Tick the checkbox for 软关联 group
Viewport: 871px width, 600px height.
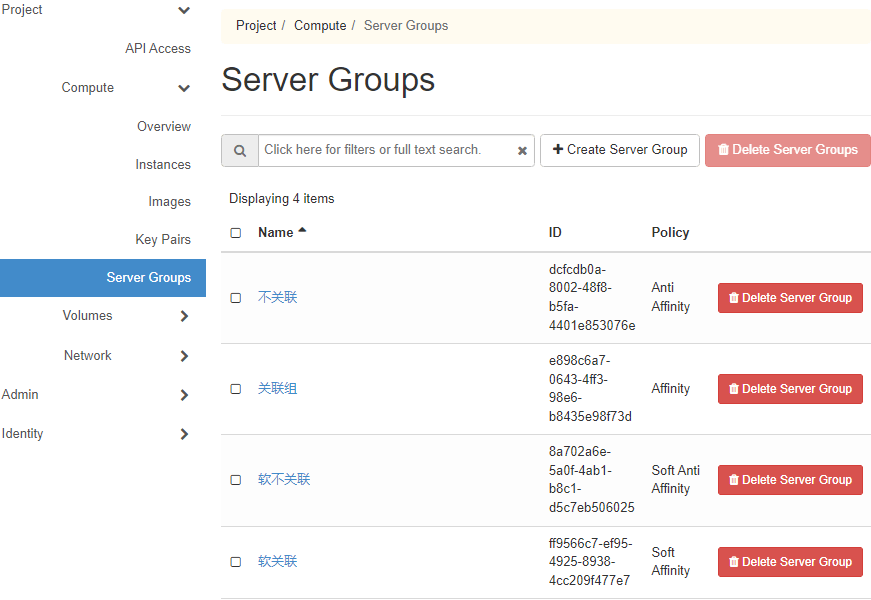pyautogui.click(x=236, y=562)
